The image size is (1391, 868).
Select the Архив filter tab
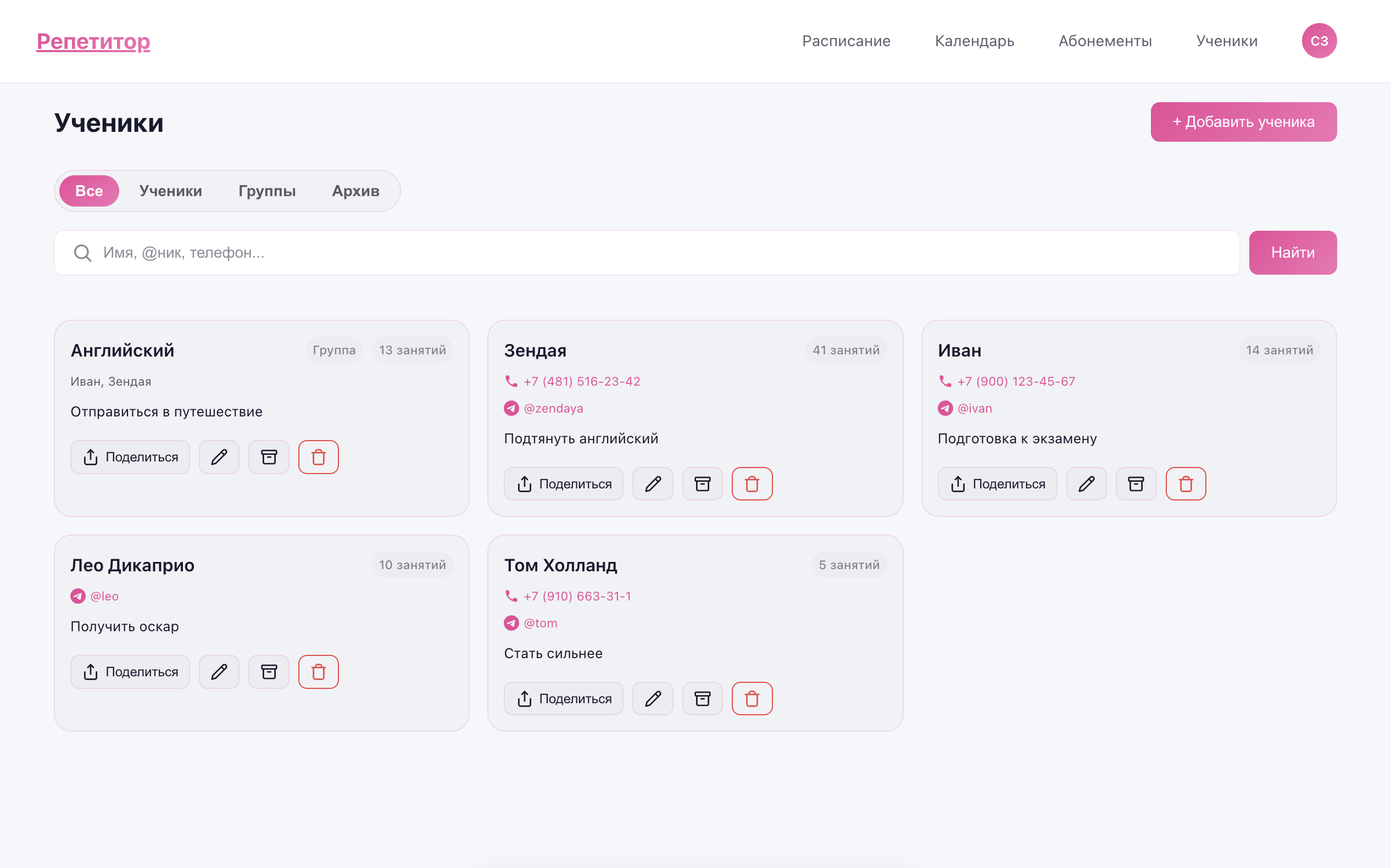[x=355, y=191]
